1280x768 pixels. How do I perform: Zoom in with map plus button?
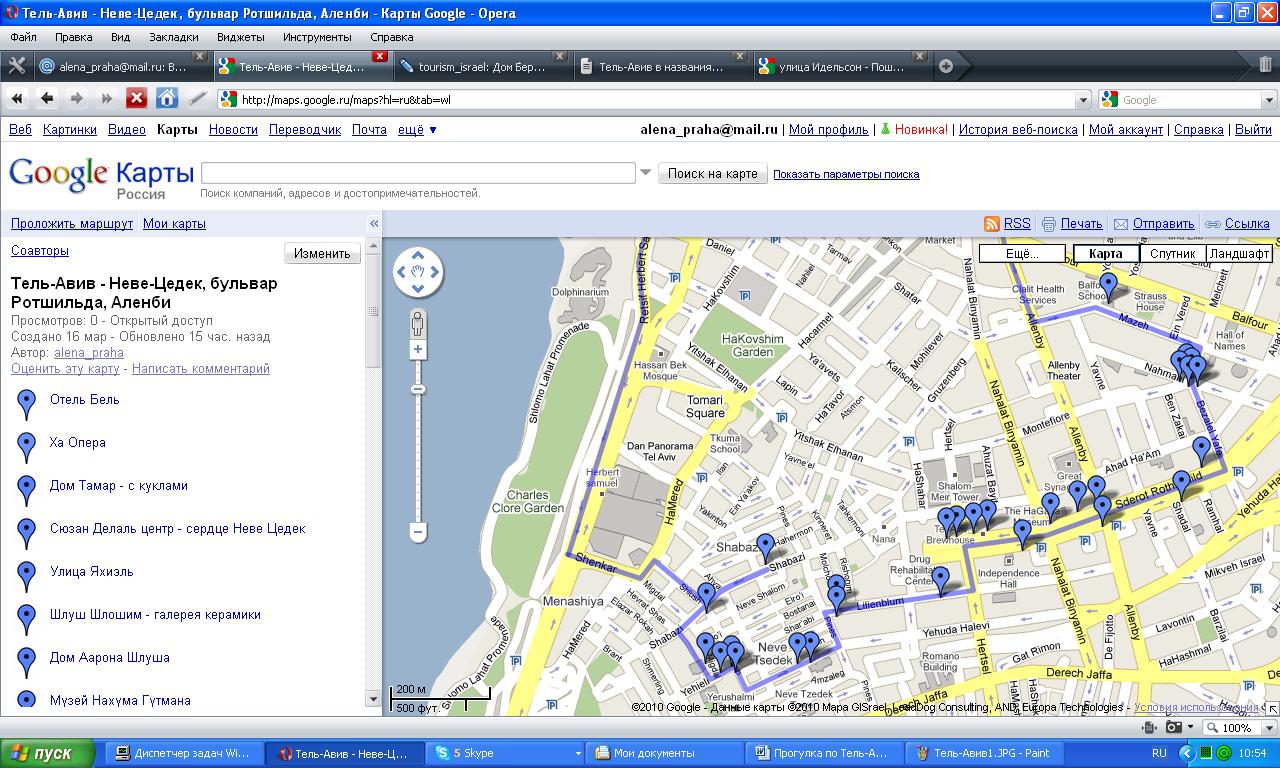click(x=418, y=349)
